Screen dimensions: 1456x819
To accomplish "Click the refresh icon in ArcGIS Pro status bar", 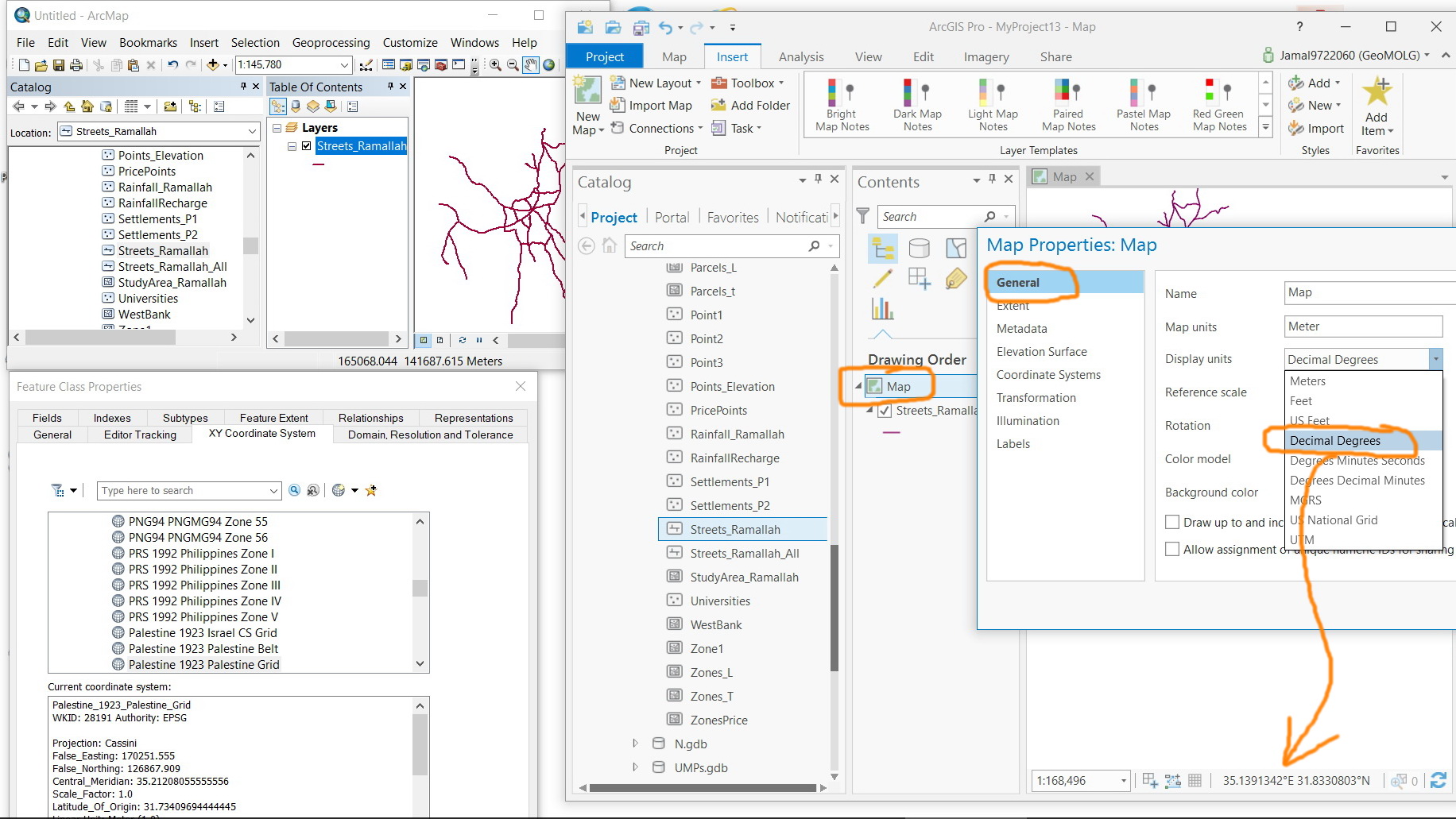I will point(1438,781).
